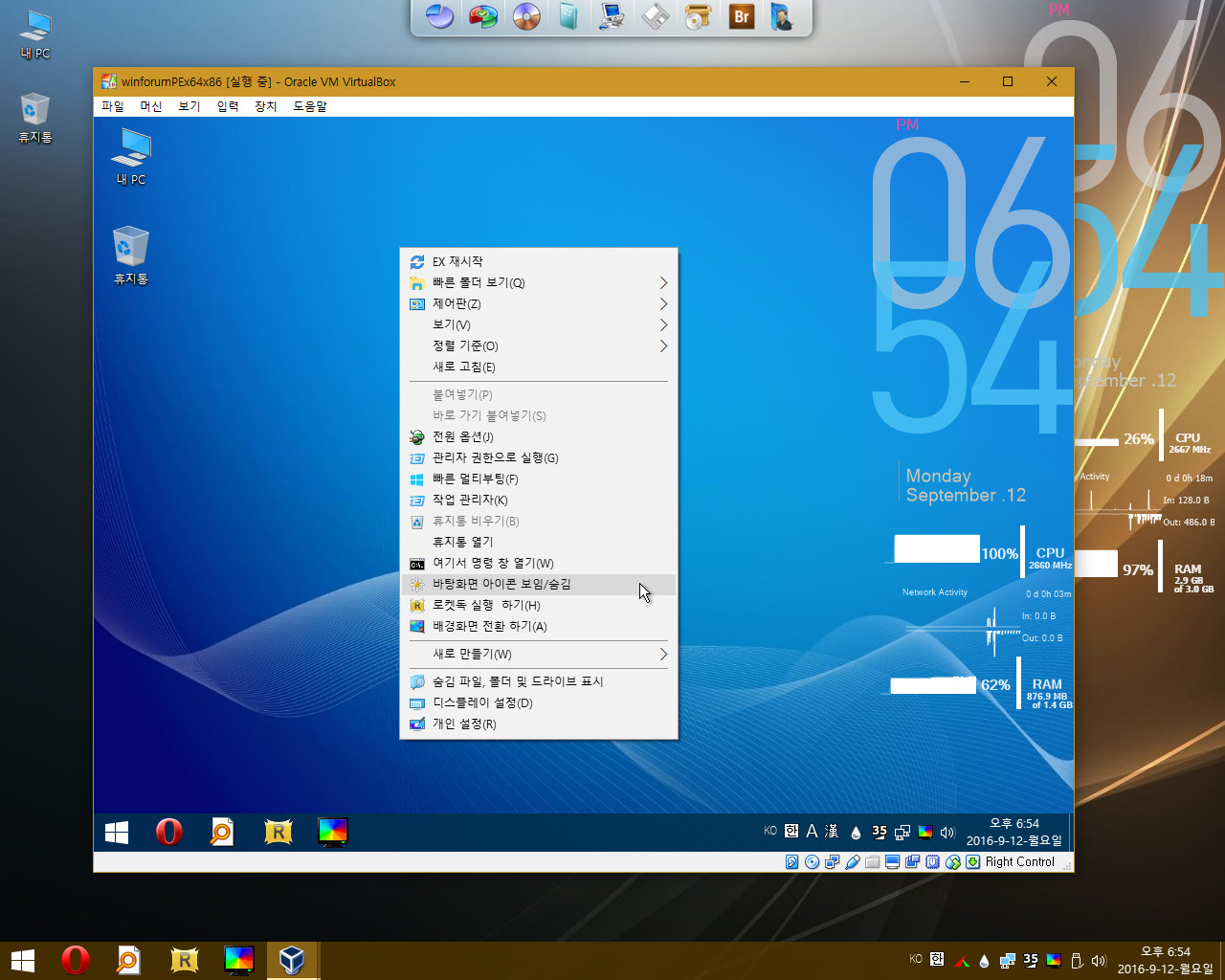Toggle the mouse integration globe icon
1225x980 pixels.
tap(952, 861)
